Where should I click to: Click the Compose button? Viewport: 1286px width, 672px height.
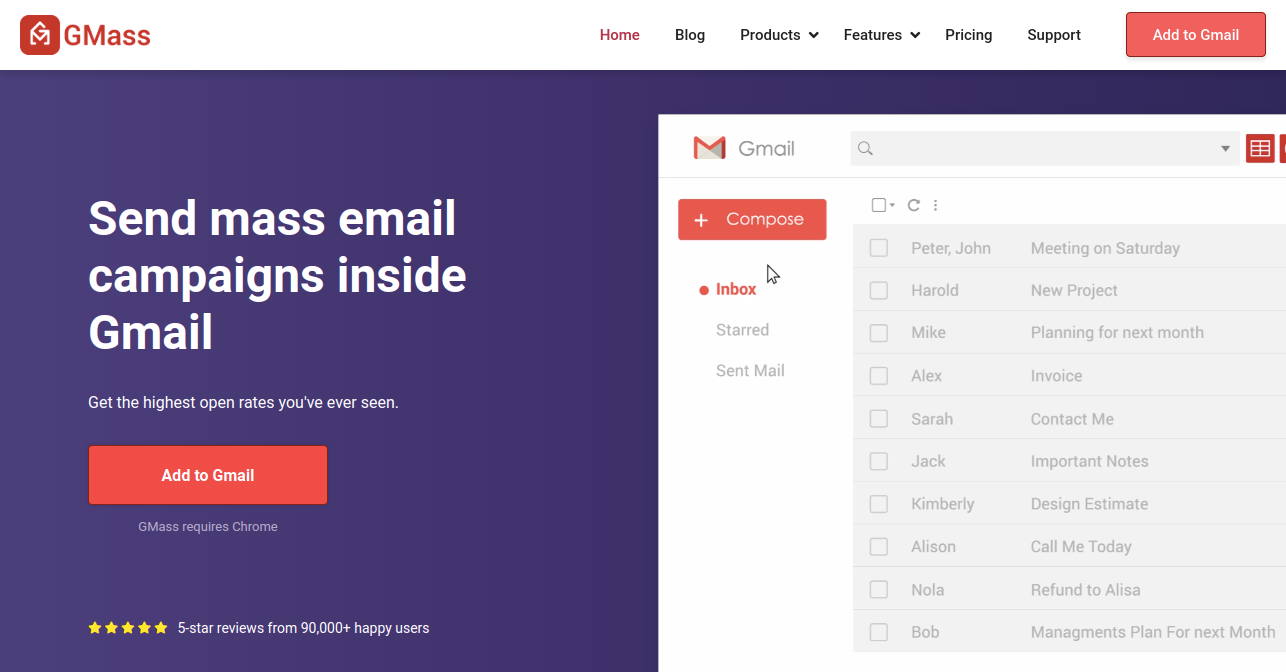[x=752, y=220]
